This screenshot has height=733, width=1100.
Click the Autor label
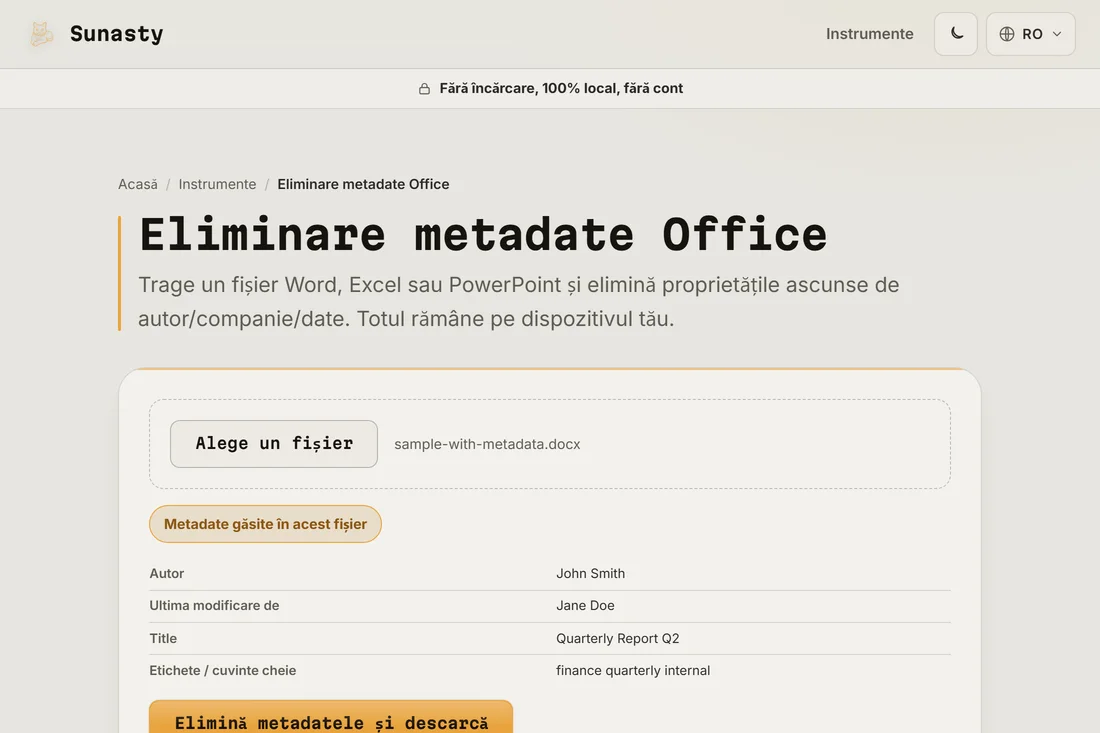(x=167, y=573)
